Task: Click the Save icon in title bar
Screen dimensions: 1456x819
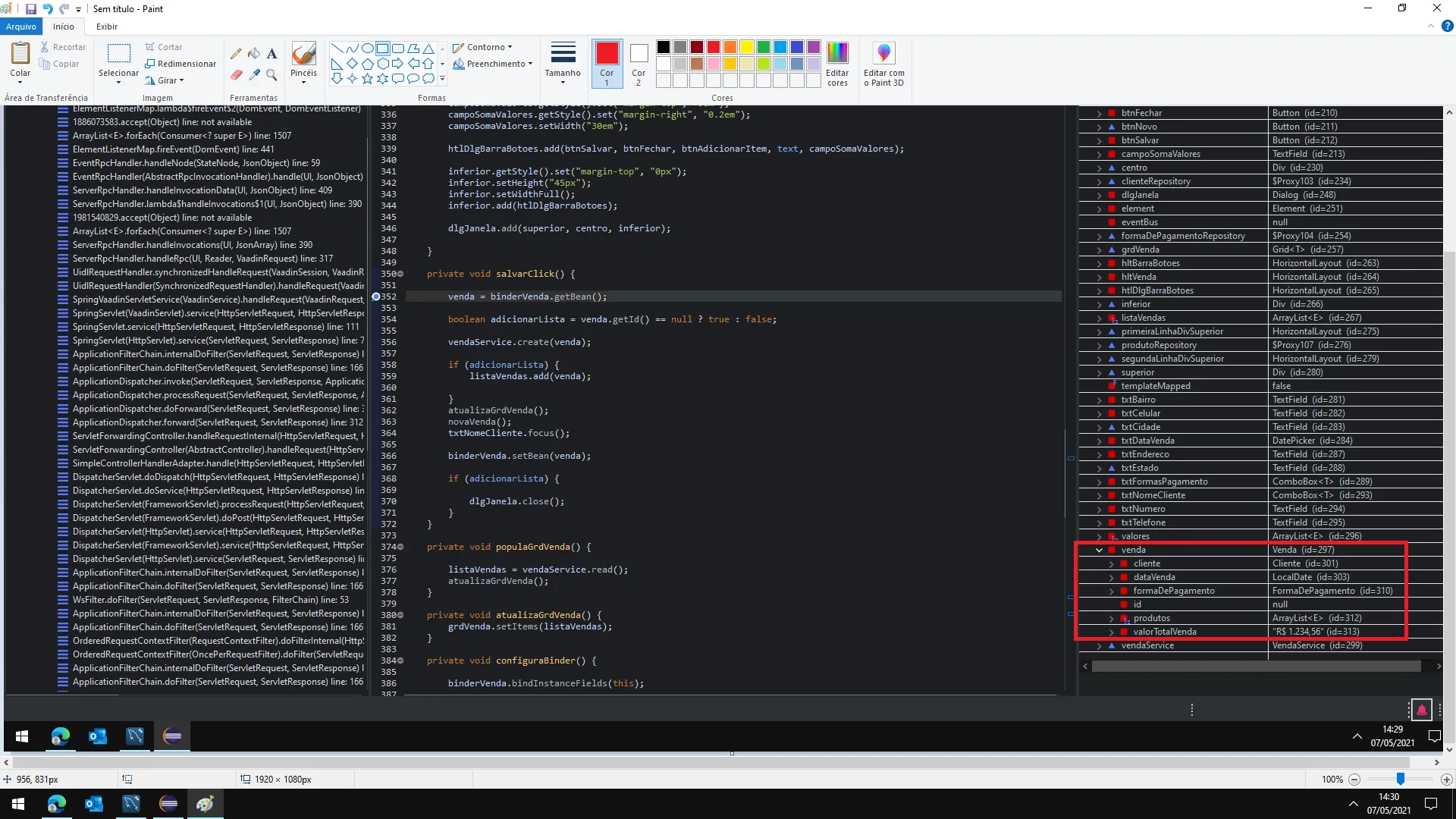Action: coord(31,9)
